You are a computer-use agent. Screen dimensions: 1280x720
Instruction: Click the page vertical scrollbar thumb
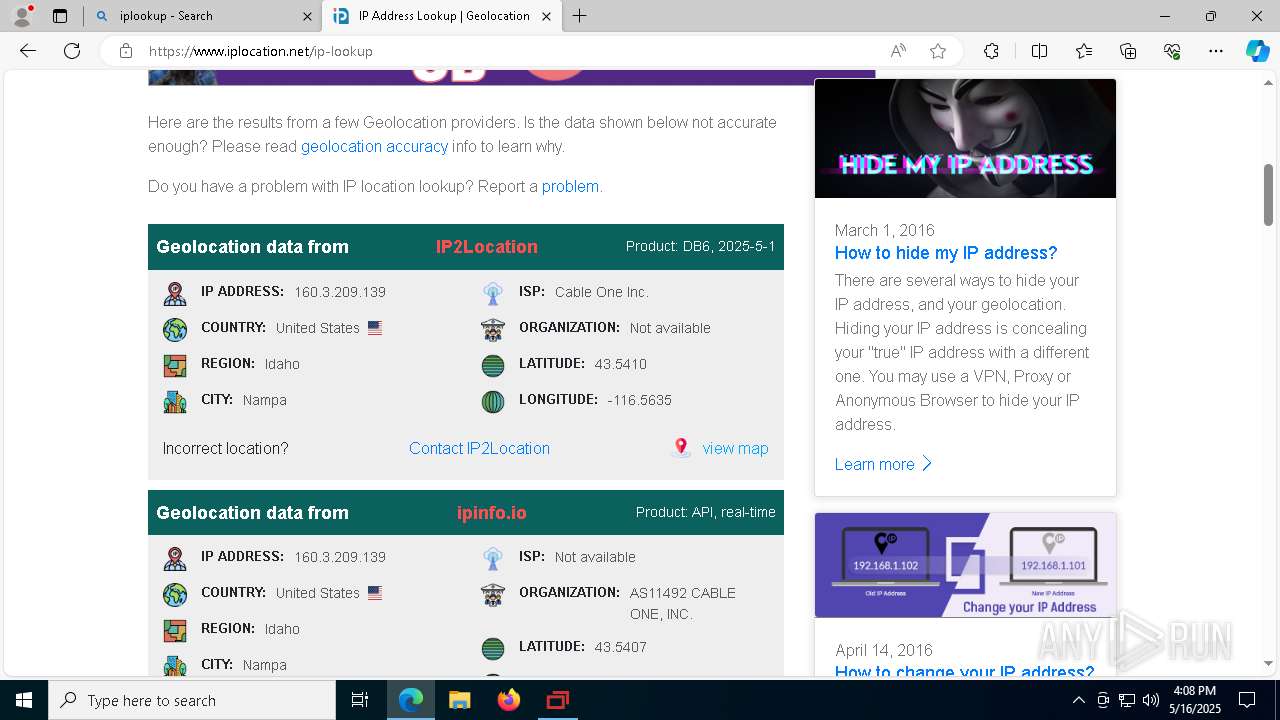pos(1269,195)
